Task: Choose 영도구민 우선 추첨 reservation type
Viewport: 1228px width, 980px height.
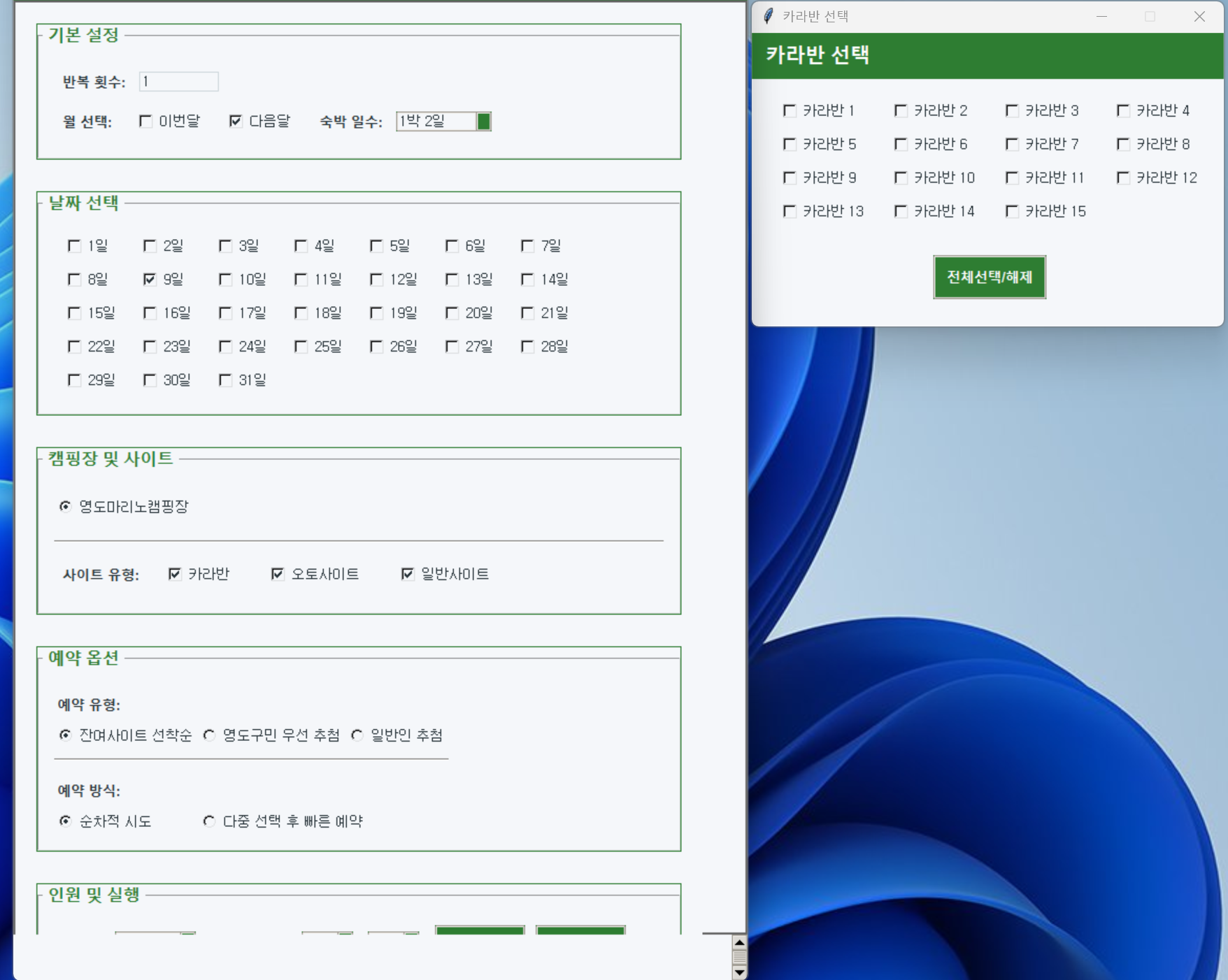Action: pyautogui.click(x=209, y=735)
